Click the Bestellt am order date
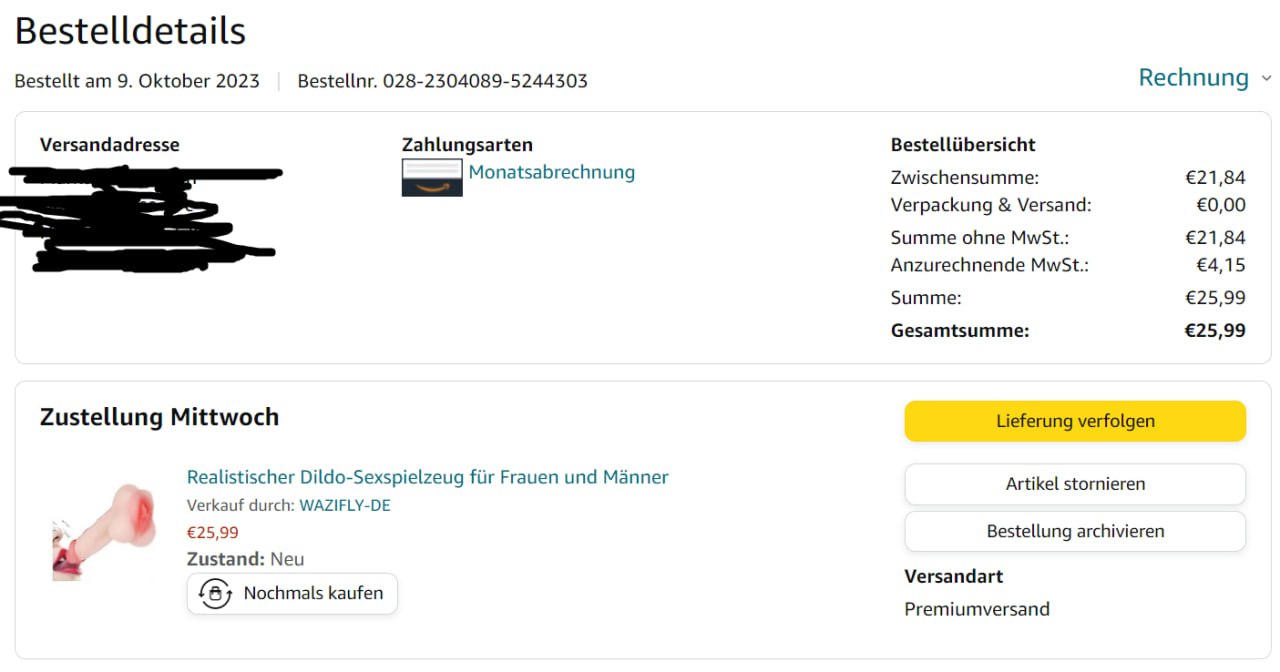The image size is (1280, 672). click(137, 81)
